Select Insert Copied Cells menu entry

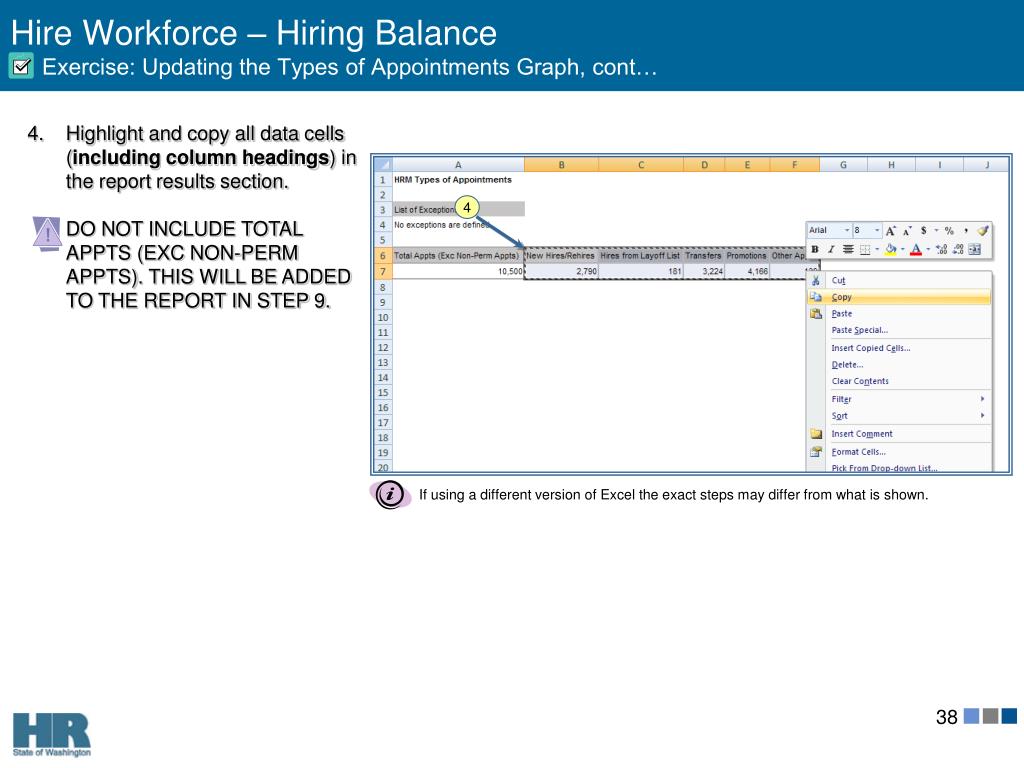tap(899, 348)
